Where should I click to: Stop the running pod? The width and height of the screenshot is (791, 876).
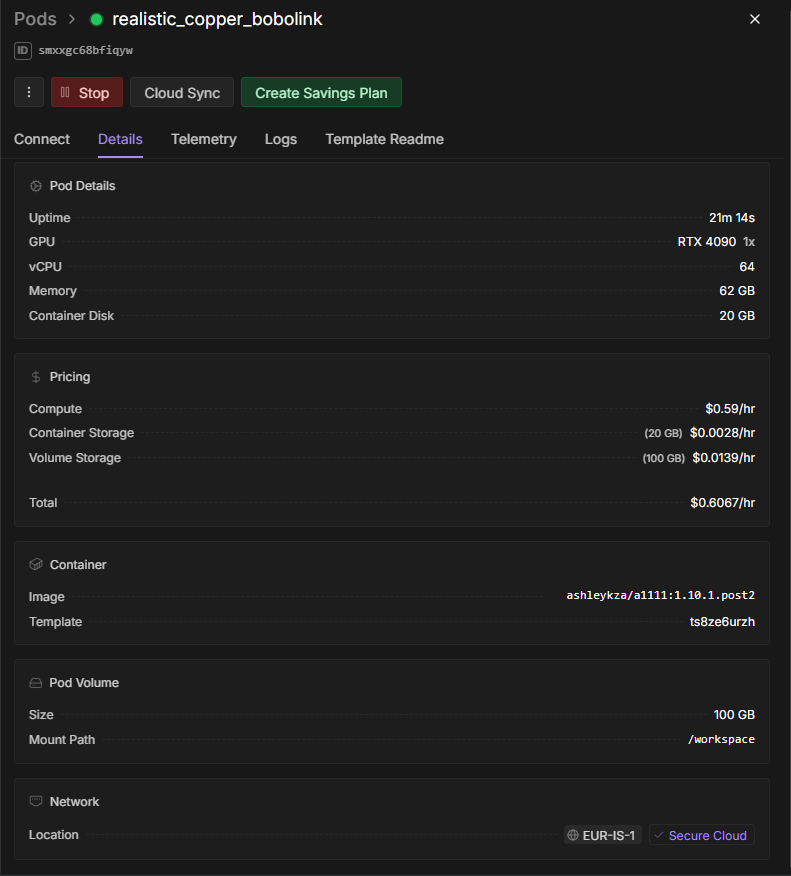click(x=87, y=93)
